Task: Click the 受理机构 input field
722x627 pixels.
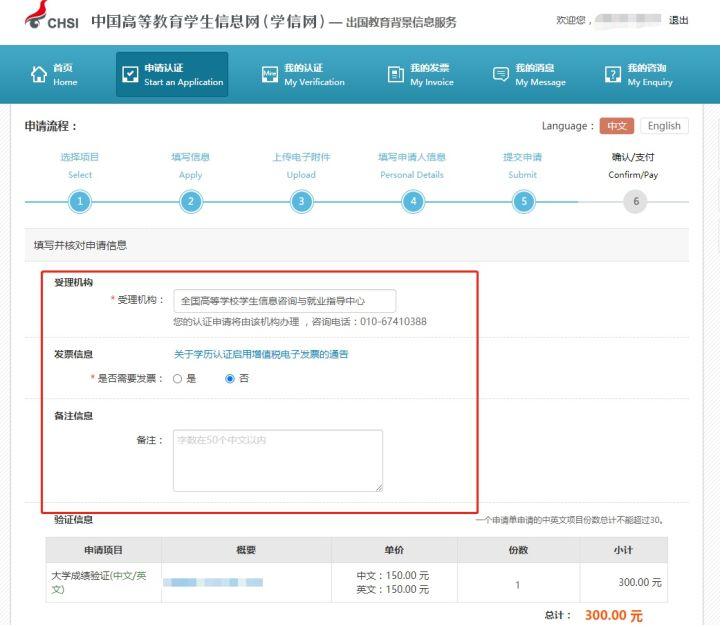Action: [x=285, y=301]
